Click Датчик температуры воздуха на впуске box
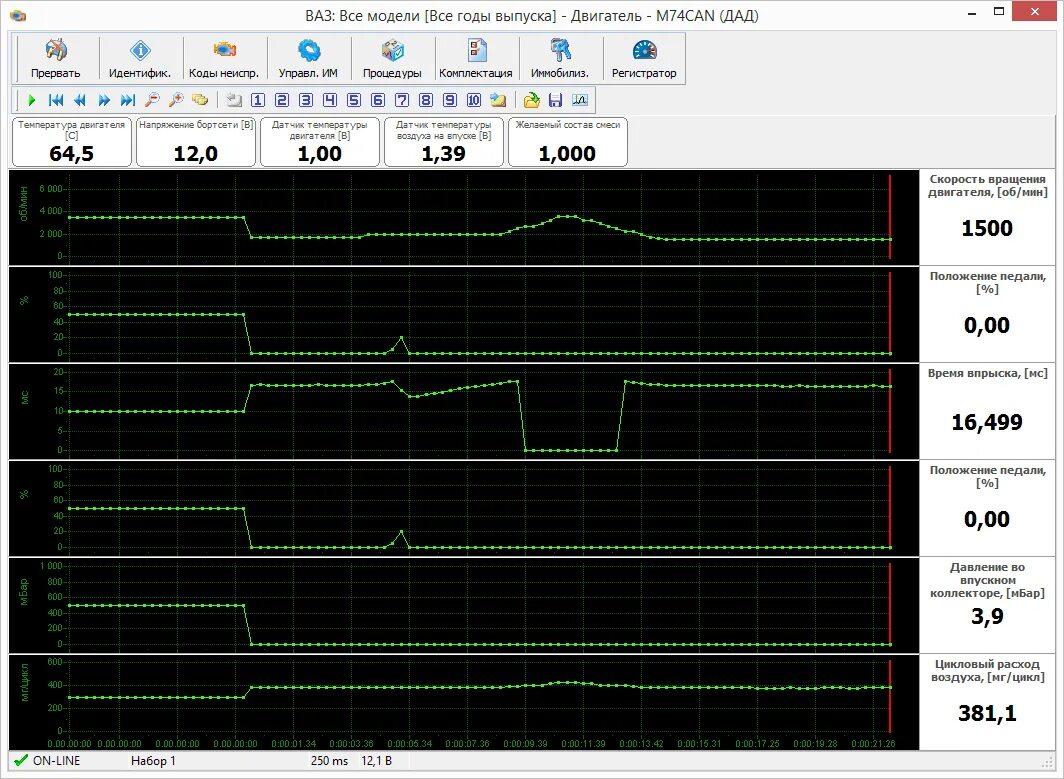 click(x=444, y=142)
